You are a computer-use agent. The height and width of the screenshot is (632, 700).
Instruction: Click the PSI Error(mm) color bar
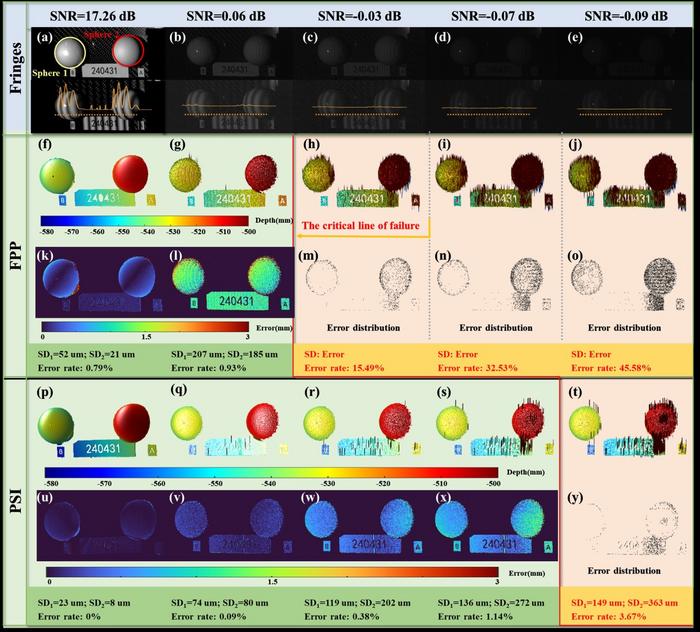pyautogui.click(x=272, y=572)
